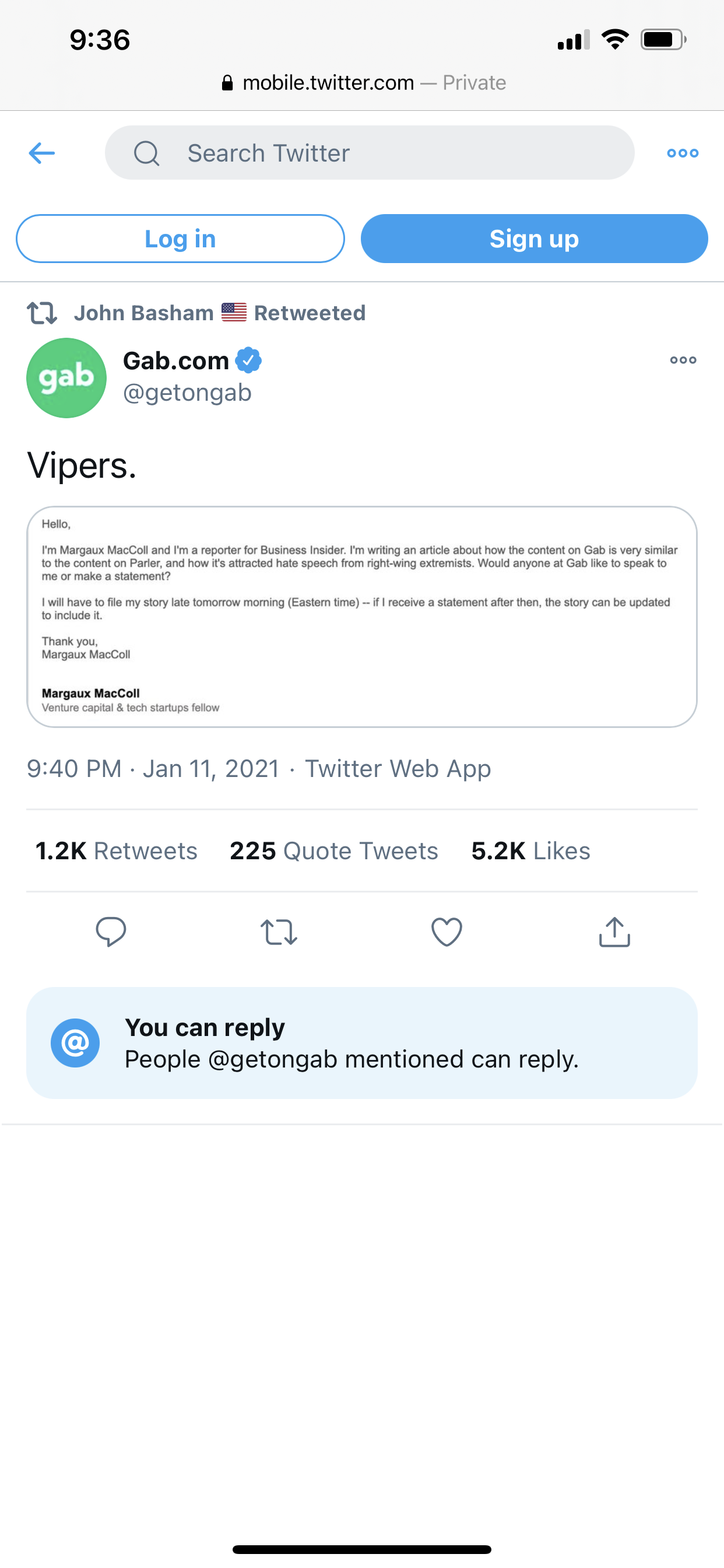This screenshot has height=1568, width=724.
Task: Click the share upload icon
Action: 614,932
